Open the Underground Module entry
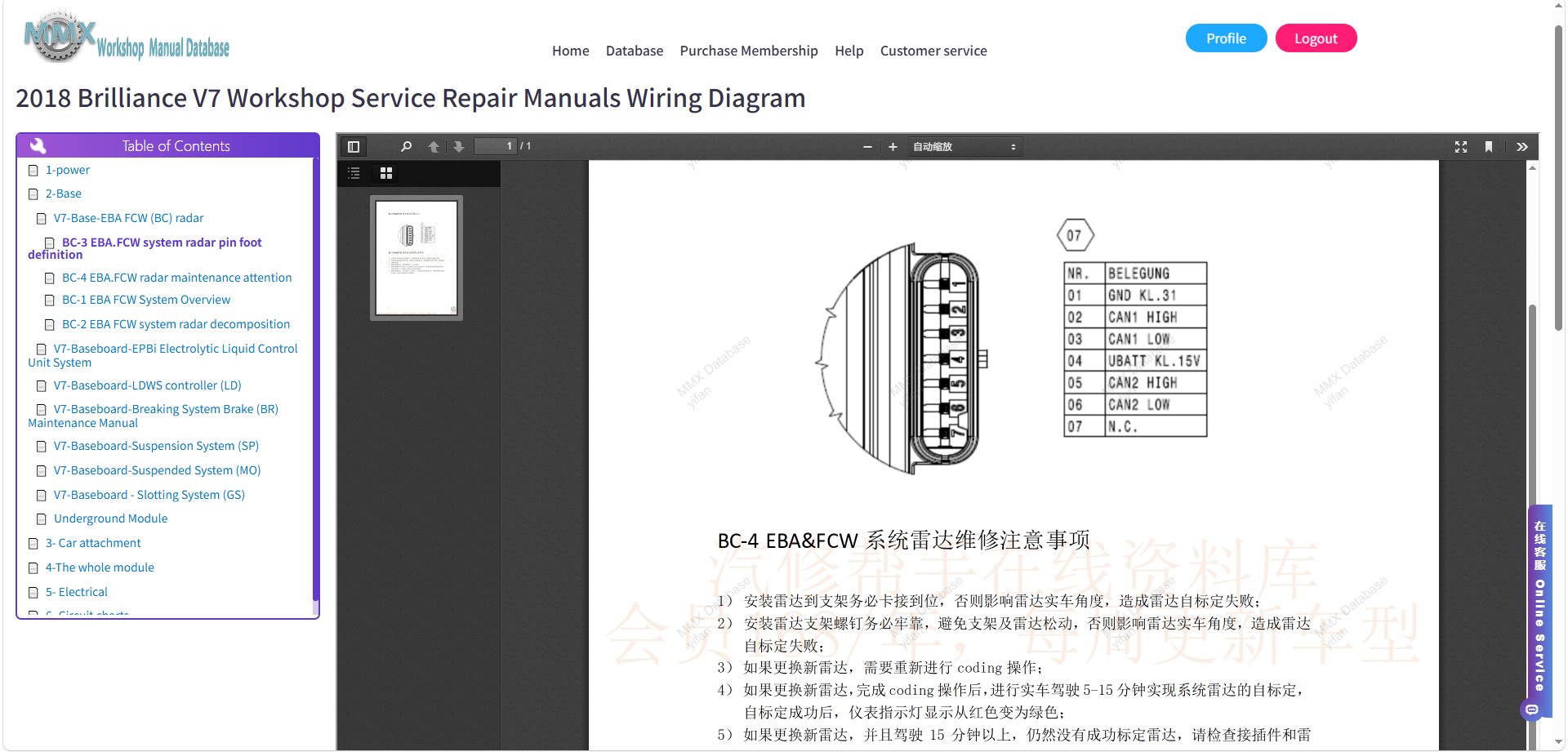This screenshot has height=752, width=1568. [x=111, y=518]
